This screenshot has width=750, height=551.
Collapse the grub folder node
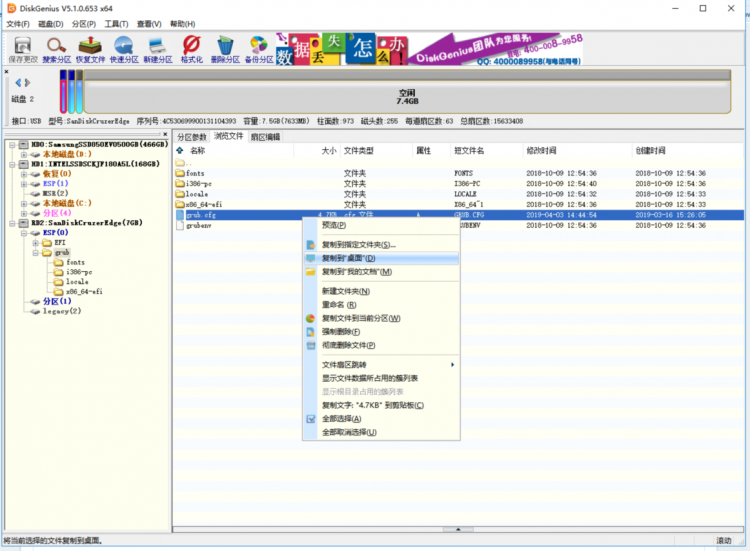pos(35,253)
